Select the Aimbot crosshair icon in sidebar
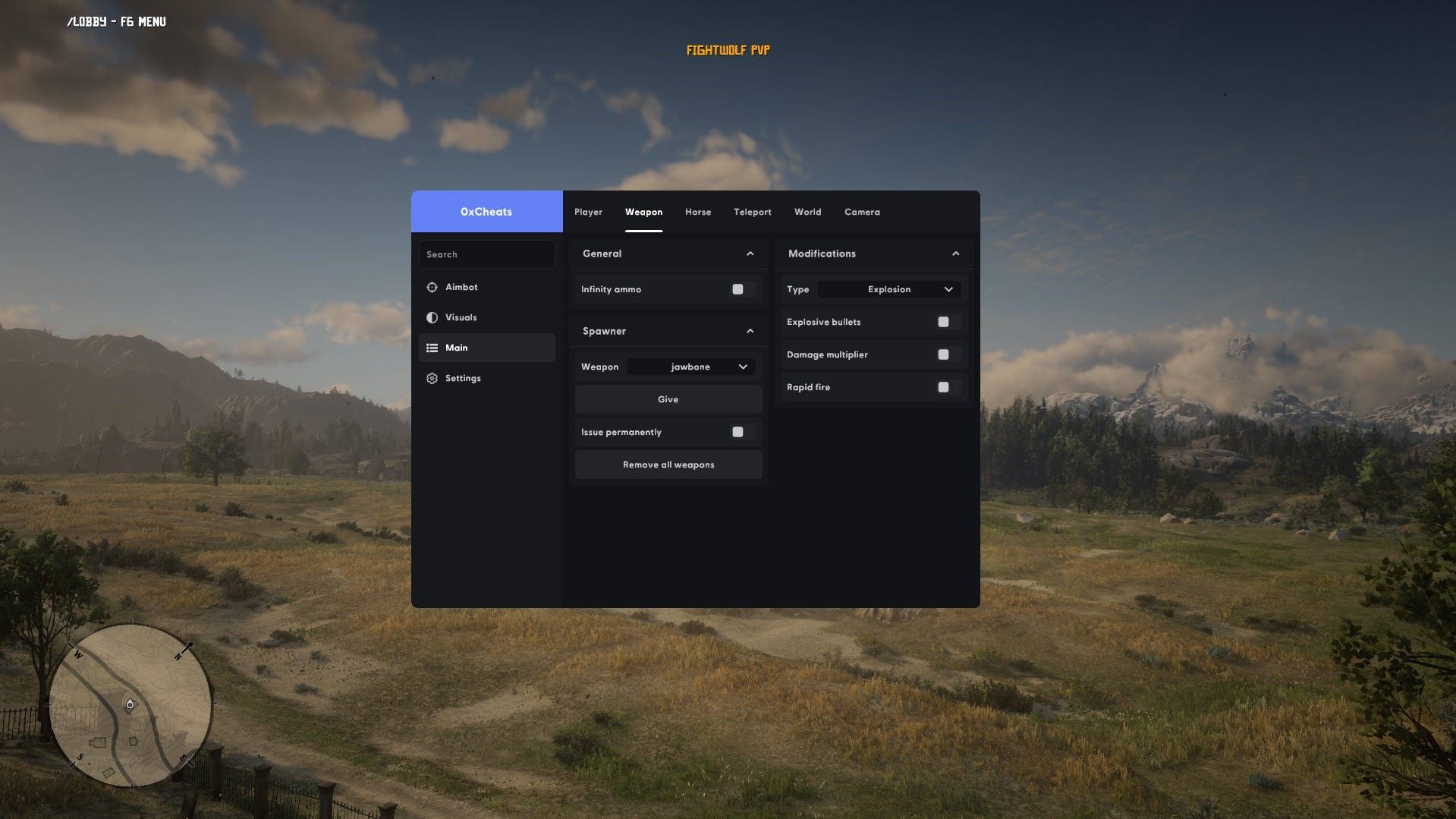 (432, 287)
